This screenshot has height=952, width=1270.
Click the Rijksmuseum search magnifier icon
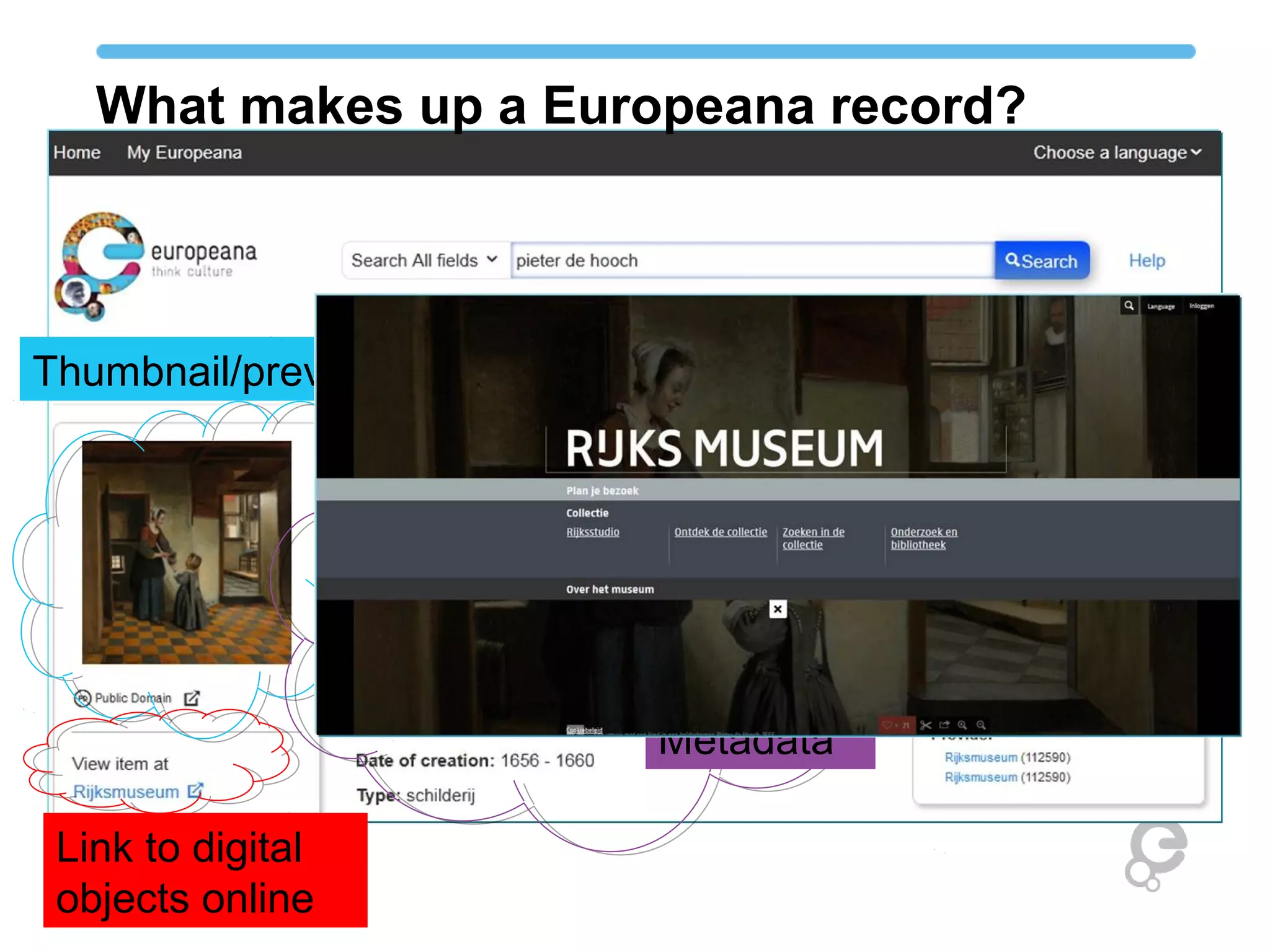(1129, 306)
